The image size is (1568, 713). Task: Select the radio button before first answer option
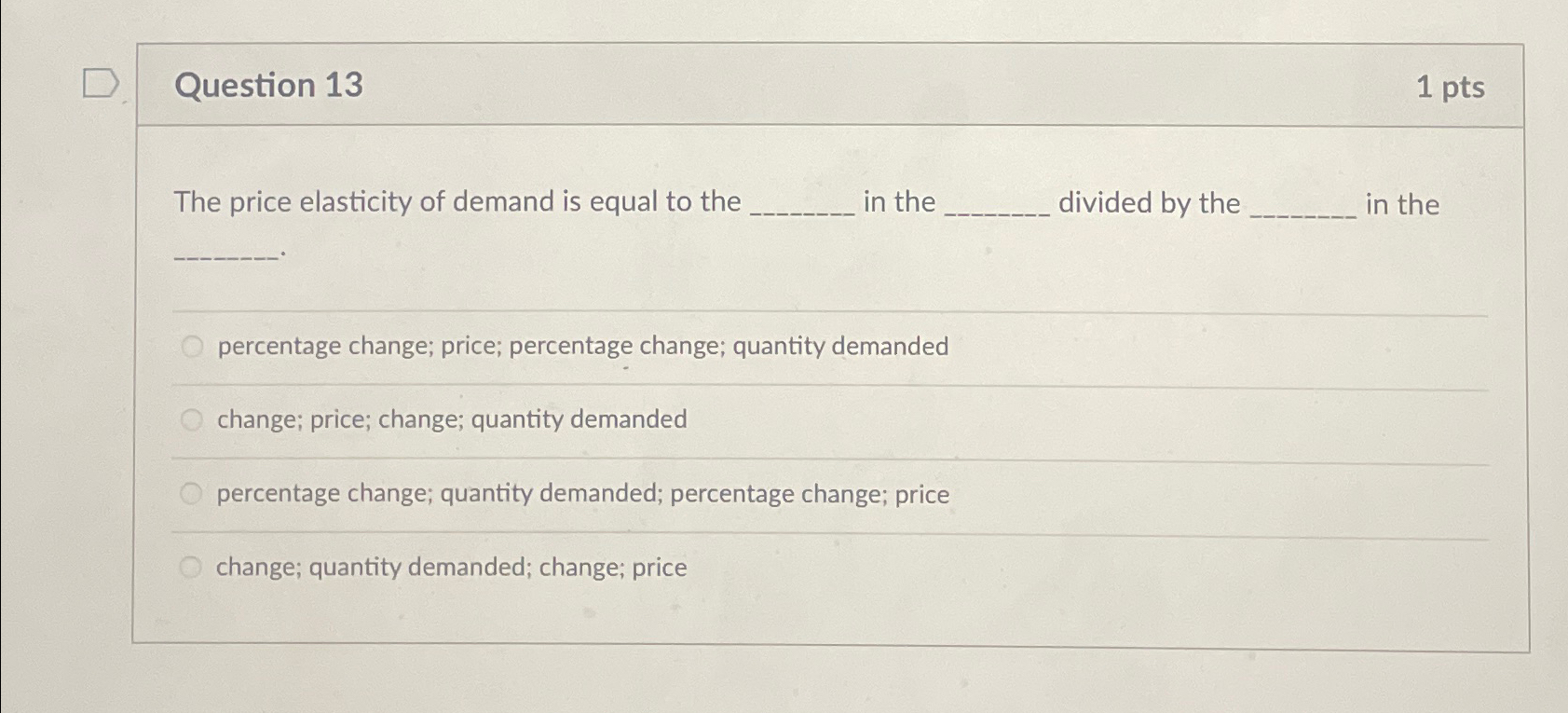pos(193,346)
